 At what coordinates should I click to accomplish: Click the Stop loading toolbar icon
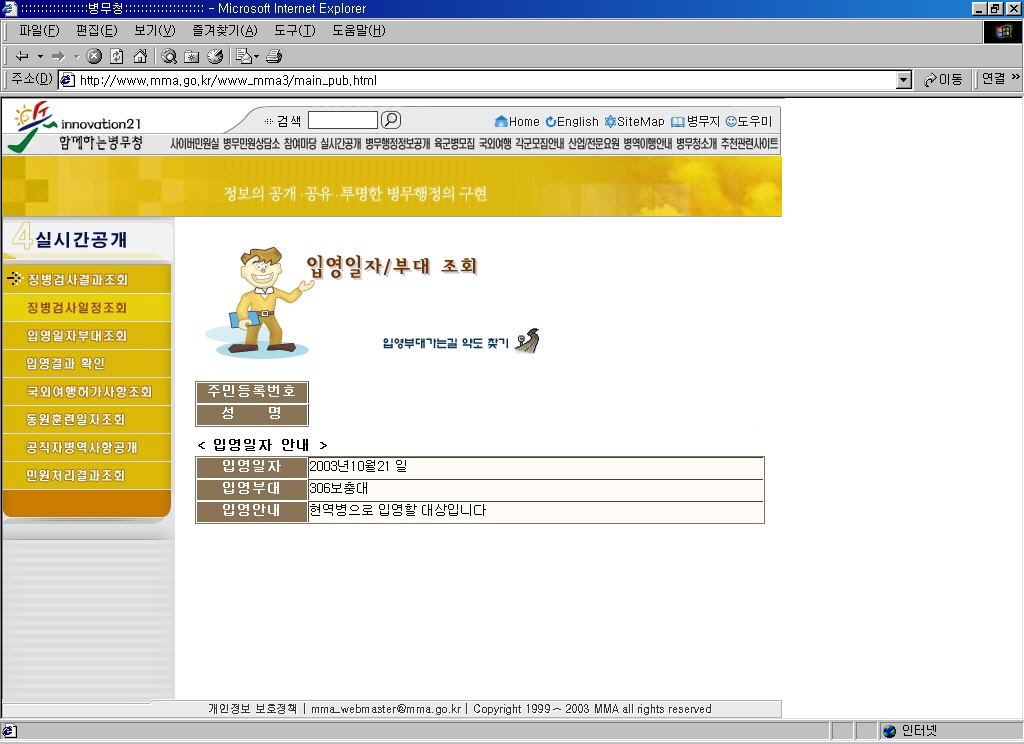(94, 56)
